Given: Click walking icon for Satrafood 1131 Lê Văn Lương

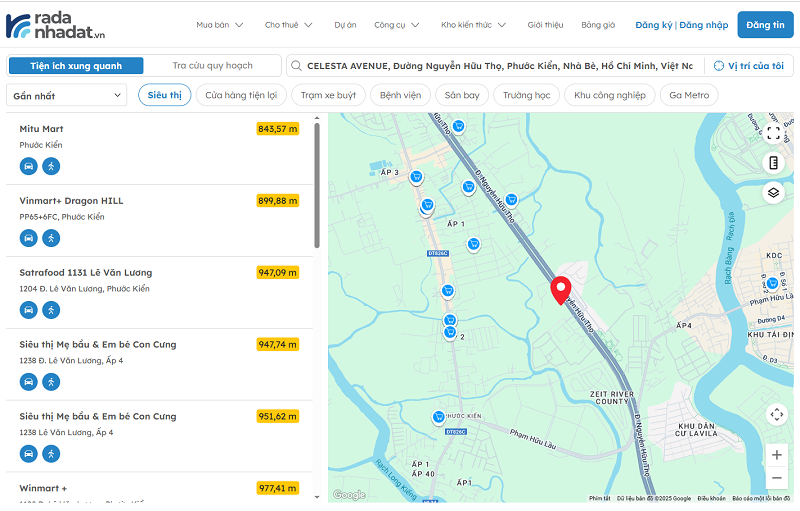Looking at the screenshot, I should tap(51, 310).
